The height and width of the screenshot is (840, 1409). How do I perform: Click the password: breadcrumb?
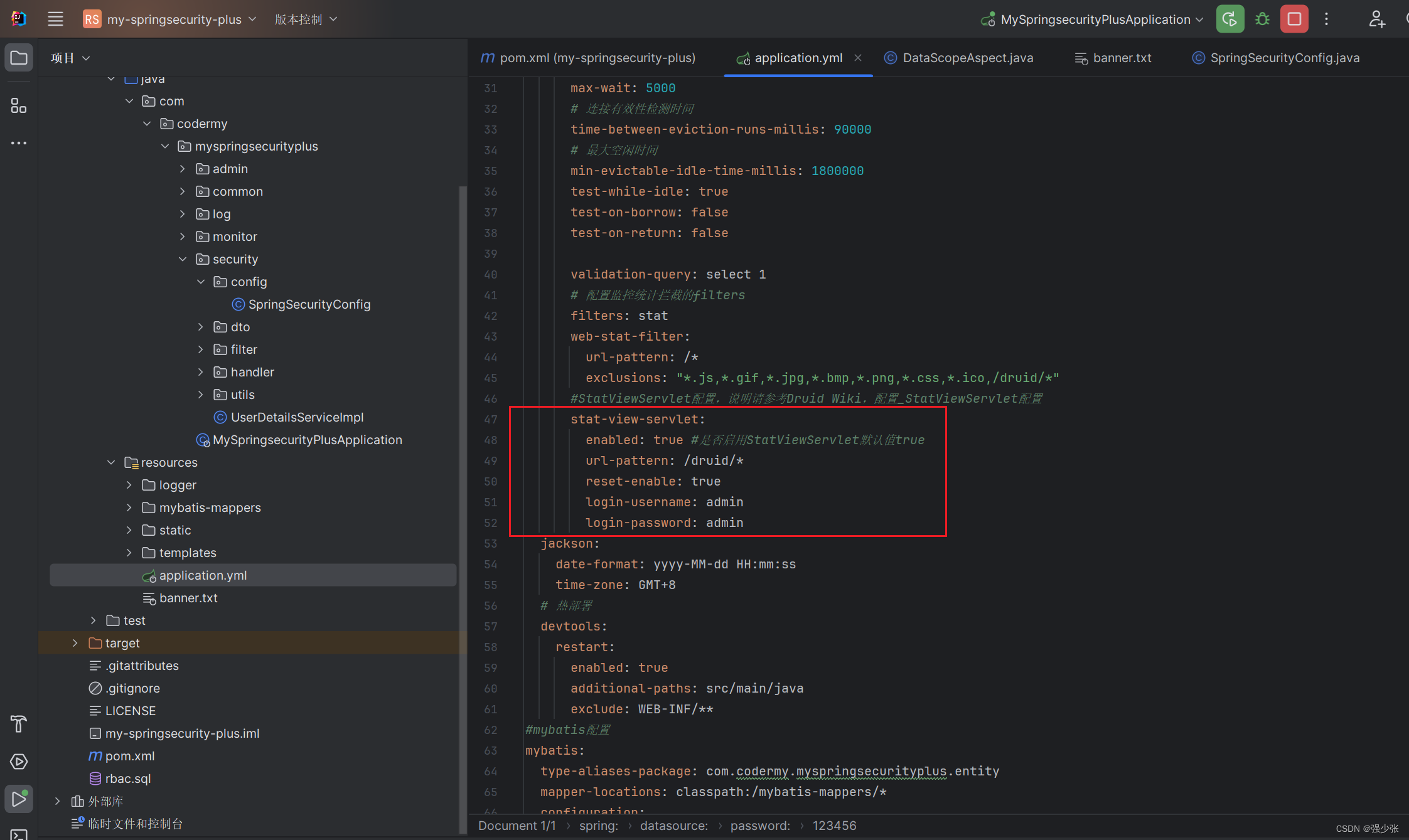click(760, 826)
